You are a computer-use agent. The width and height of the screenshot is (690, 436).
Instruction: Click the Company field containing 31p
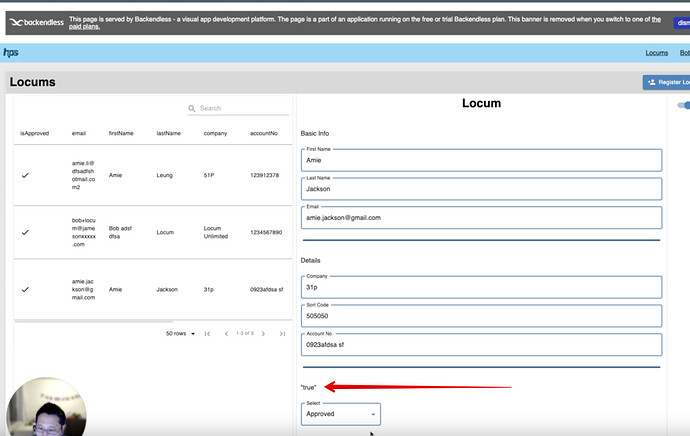[x=481, y=287]
